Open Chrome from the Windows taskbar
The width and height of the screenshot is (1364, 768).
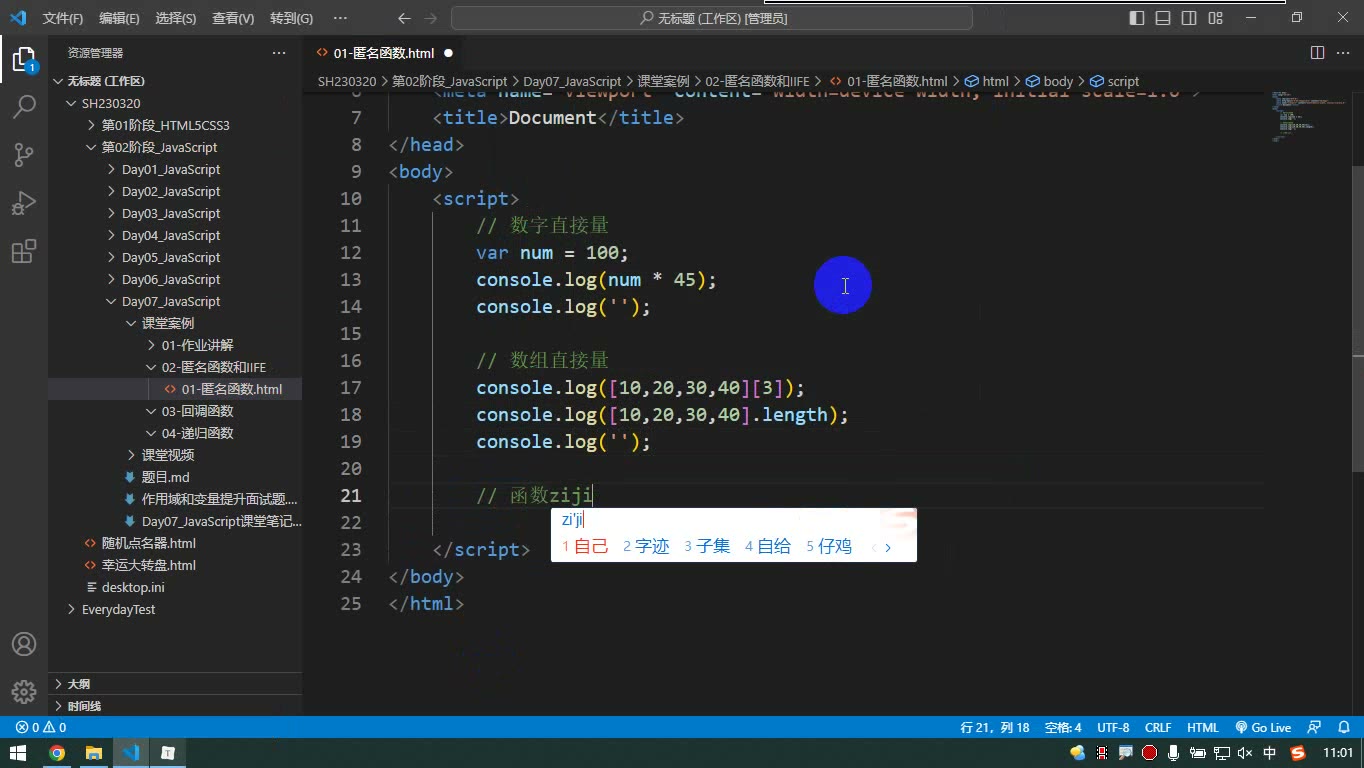(x=57, y=753)
